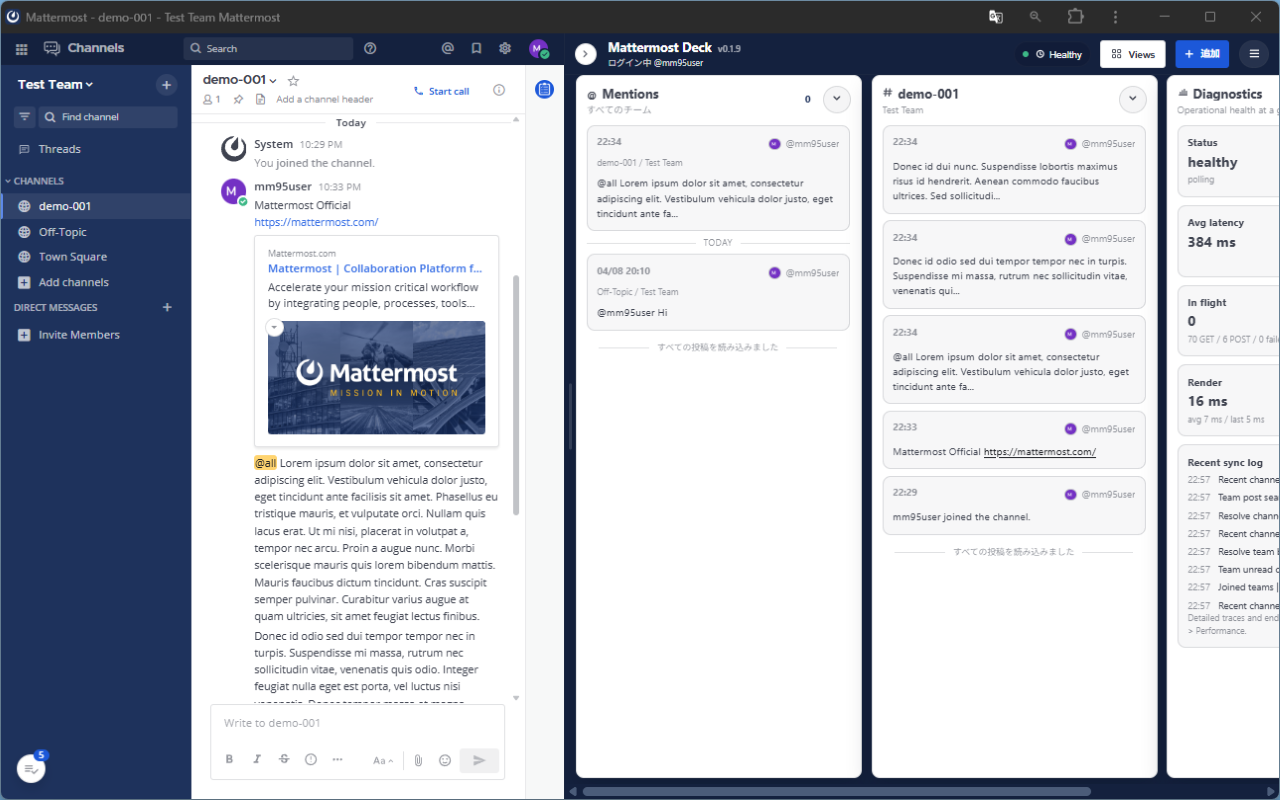Open channel info icon
1280x800 pixels.
pyautogui.click(x=499, y=91)
